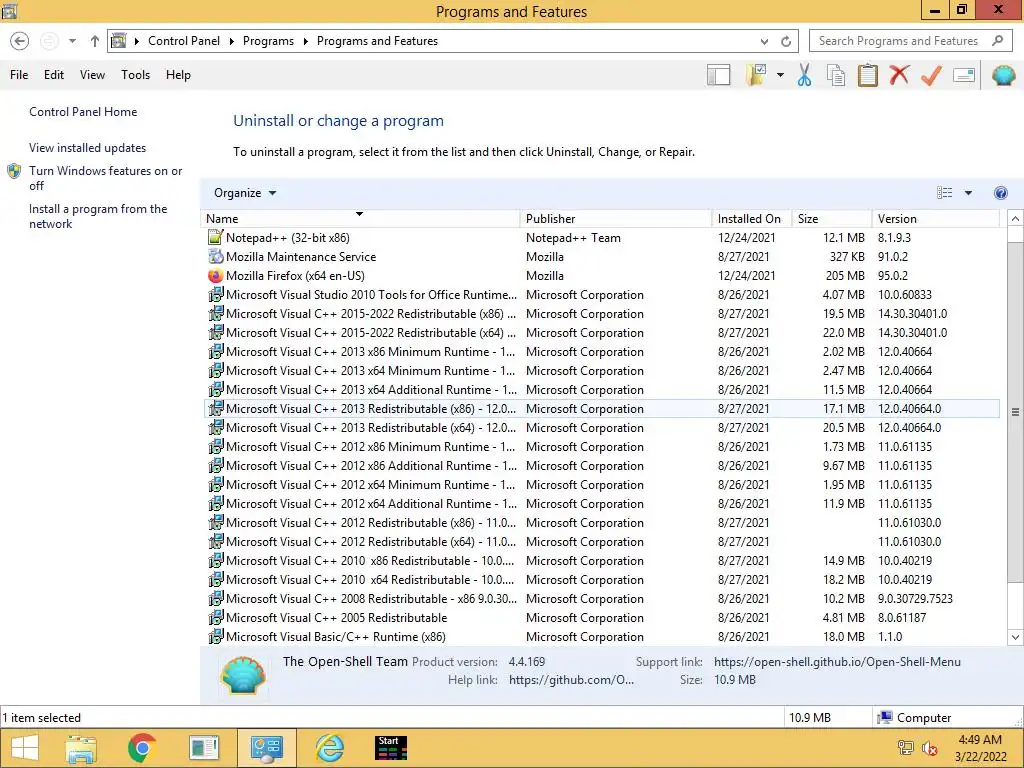
Task: Open the File menu
Action: point(19,74)
